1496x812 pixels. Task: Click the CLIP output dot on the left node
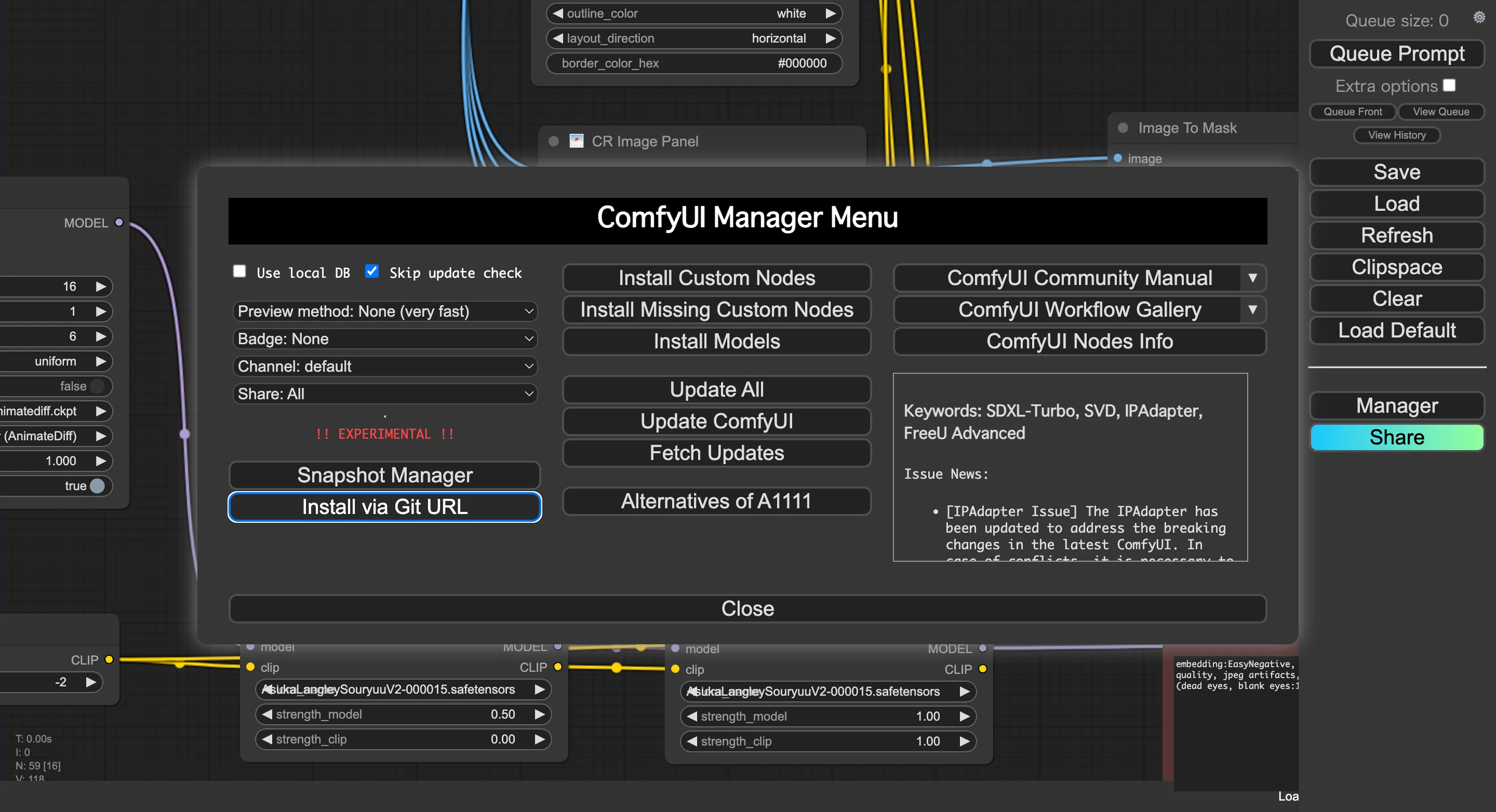tap(109, 659)
